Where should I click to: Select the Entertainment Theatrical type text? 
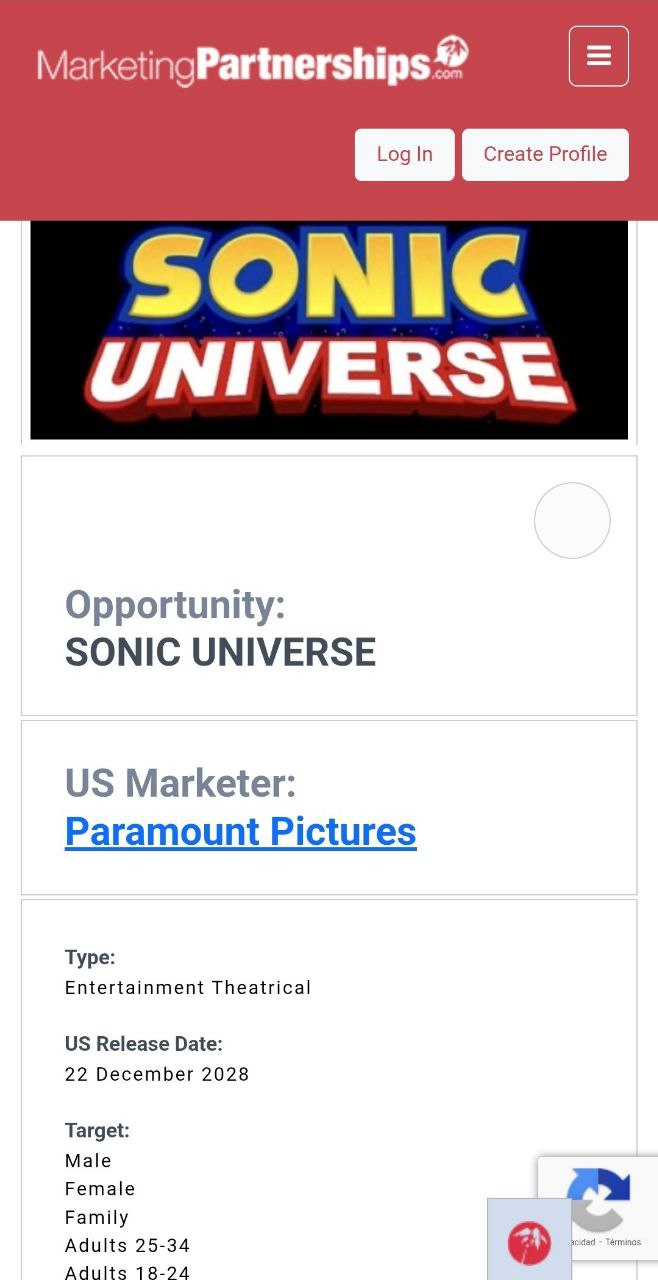188,988
